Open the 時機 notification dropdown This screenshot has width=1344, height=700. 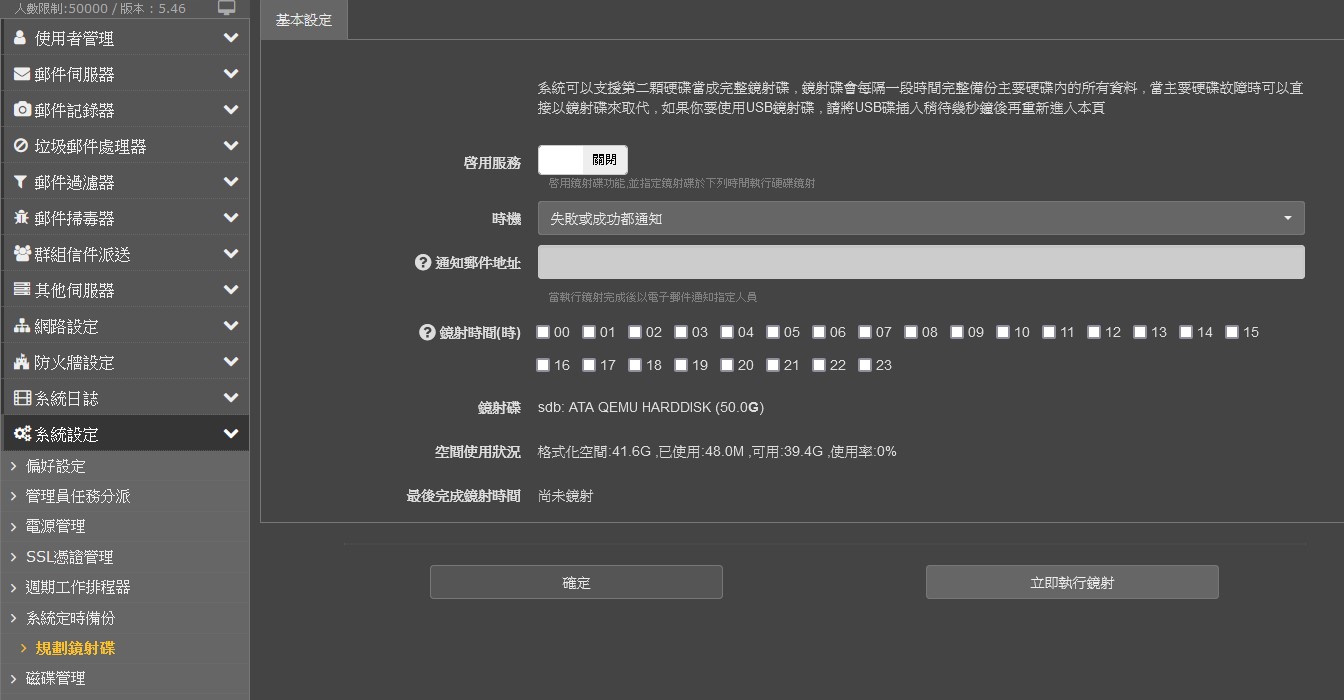(x=921, y=218)
